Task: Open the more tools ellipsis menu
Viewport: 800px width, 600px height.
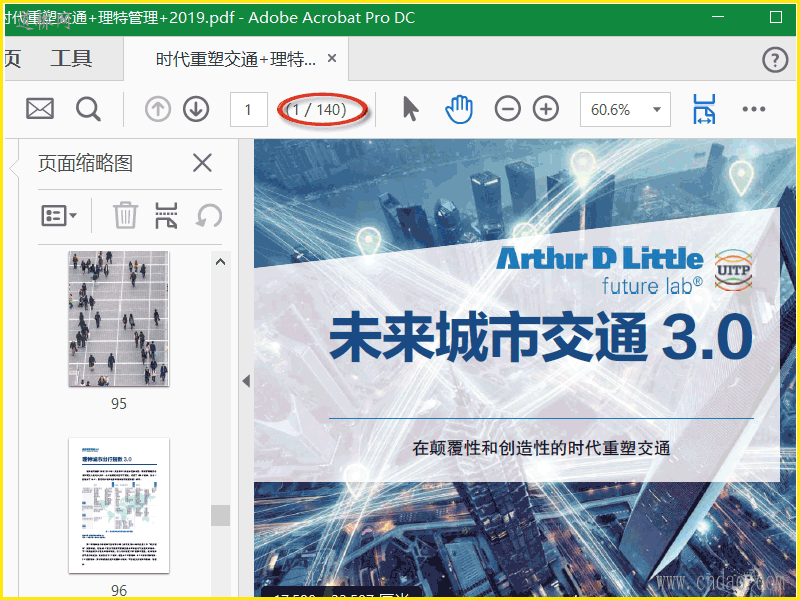Action: (x=754, y=109)
